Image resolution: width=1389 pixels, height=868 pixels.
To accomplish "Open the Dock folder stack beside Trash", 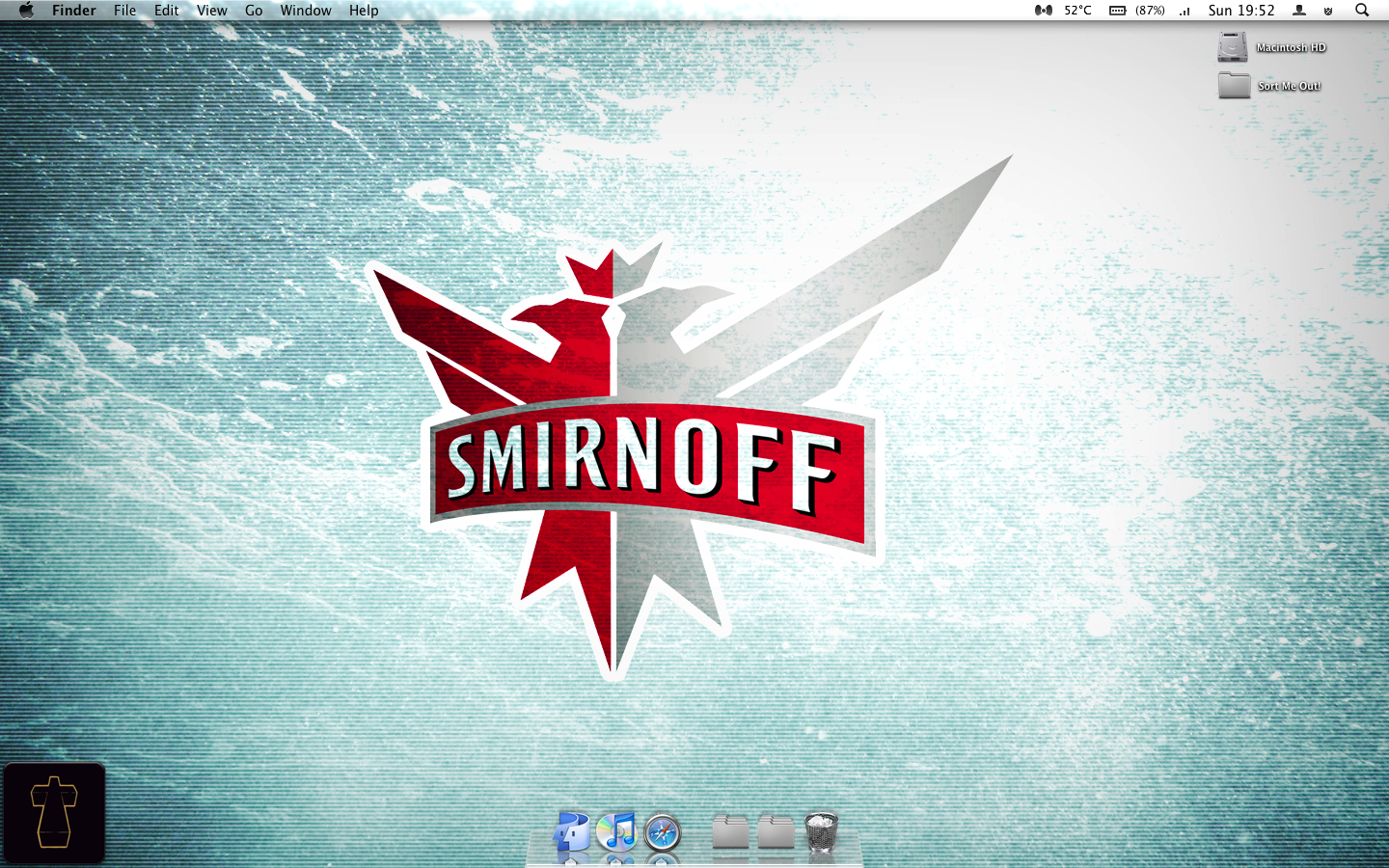I will [x=776, y=832].
